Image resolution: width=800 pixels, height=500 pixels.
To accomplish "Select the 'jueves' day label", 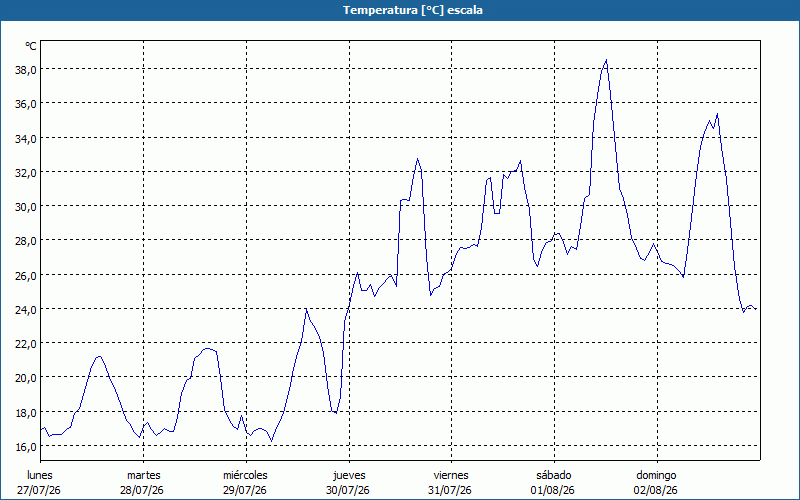I will (349, 475).
